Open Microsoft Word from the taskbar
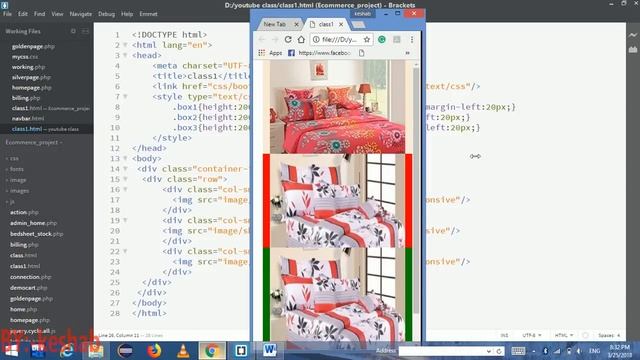Screen dimensions: 640x360 click(269, 350)
